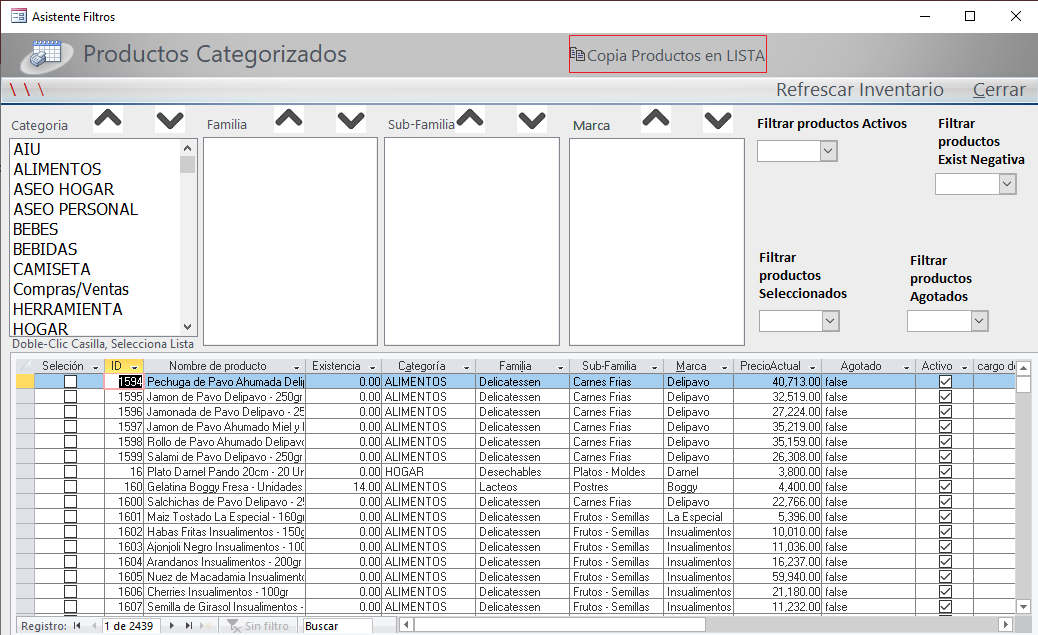Click the Sin filtro indicator in the navigator
Viewport: 1038px width, 635px height.
259,626
